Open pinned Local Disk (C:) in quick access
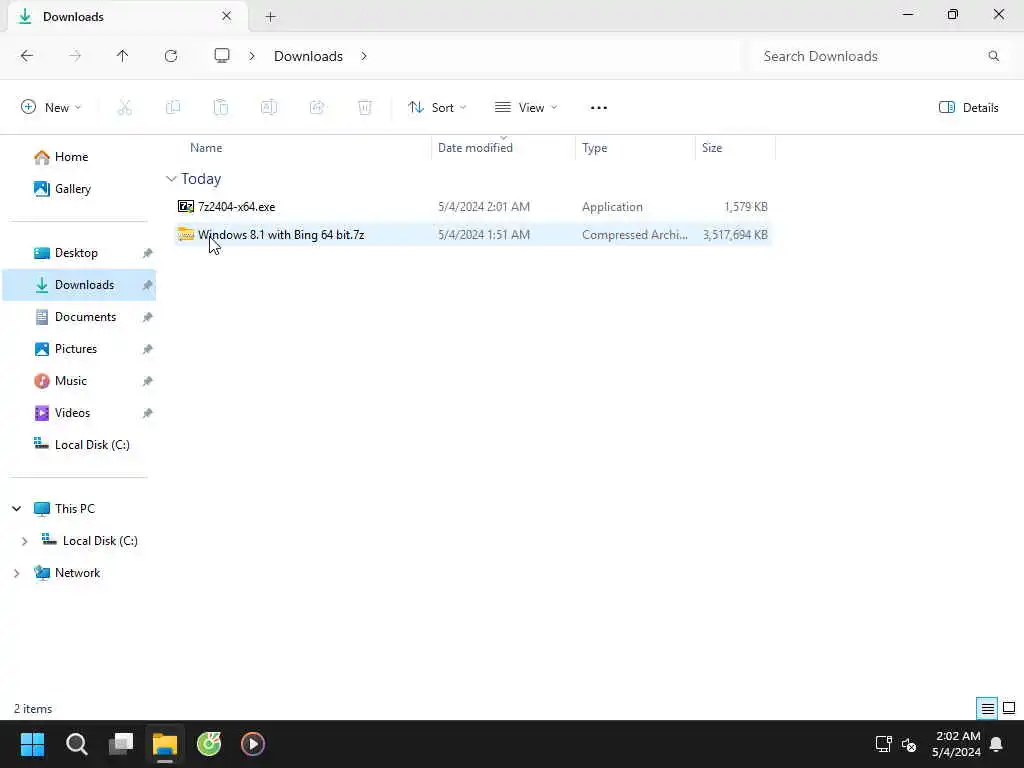This screenshot has height=768, width=1024. (92, 445)
